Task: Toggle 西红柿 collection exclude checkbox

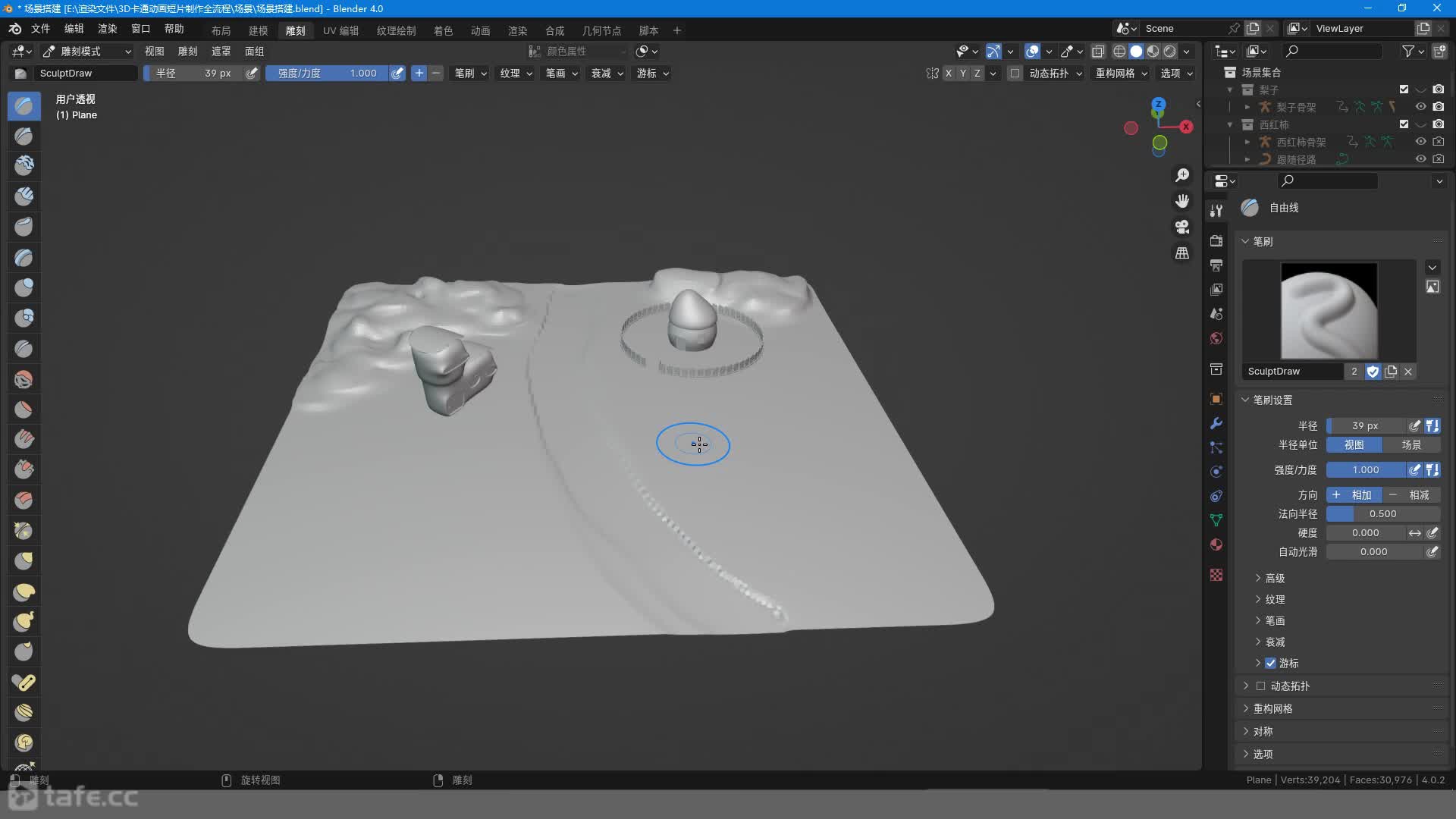Action: point(1404,124)
